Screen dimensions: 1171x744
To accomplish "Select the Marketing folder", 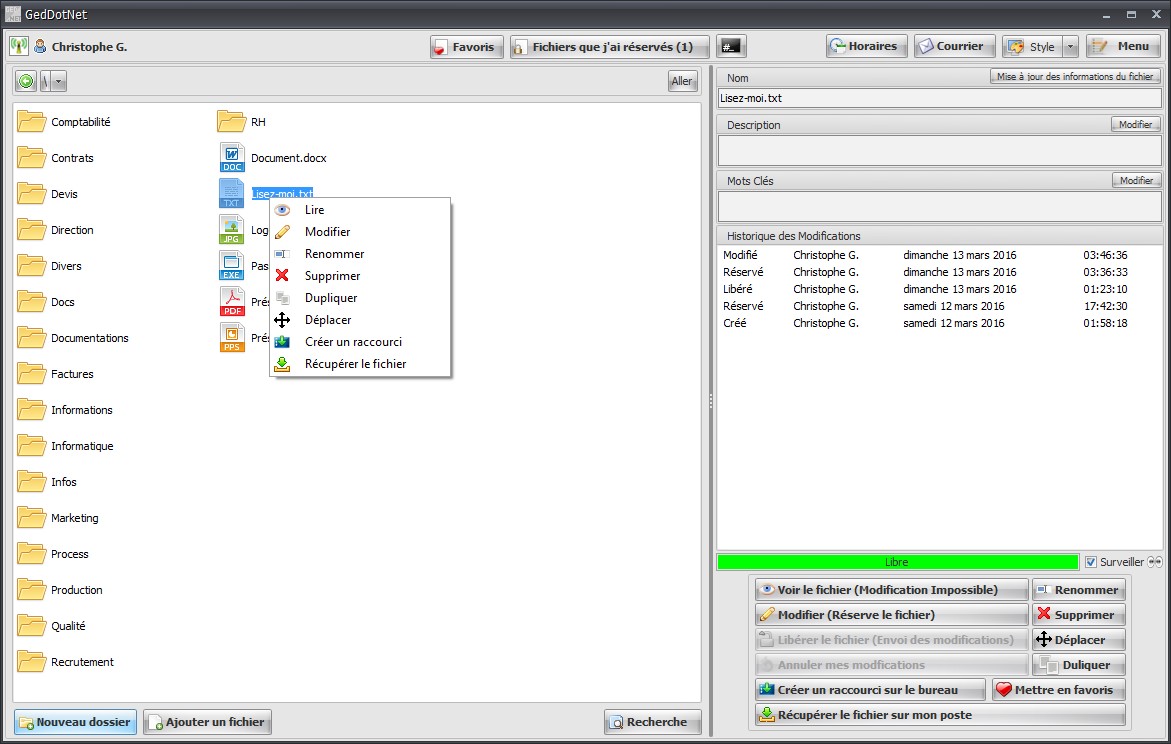I will point(58,518).
